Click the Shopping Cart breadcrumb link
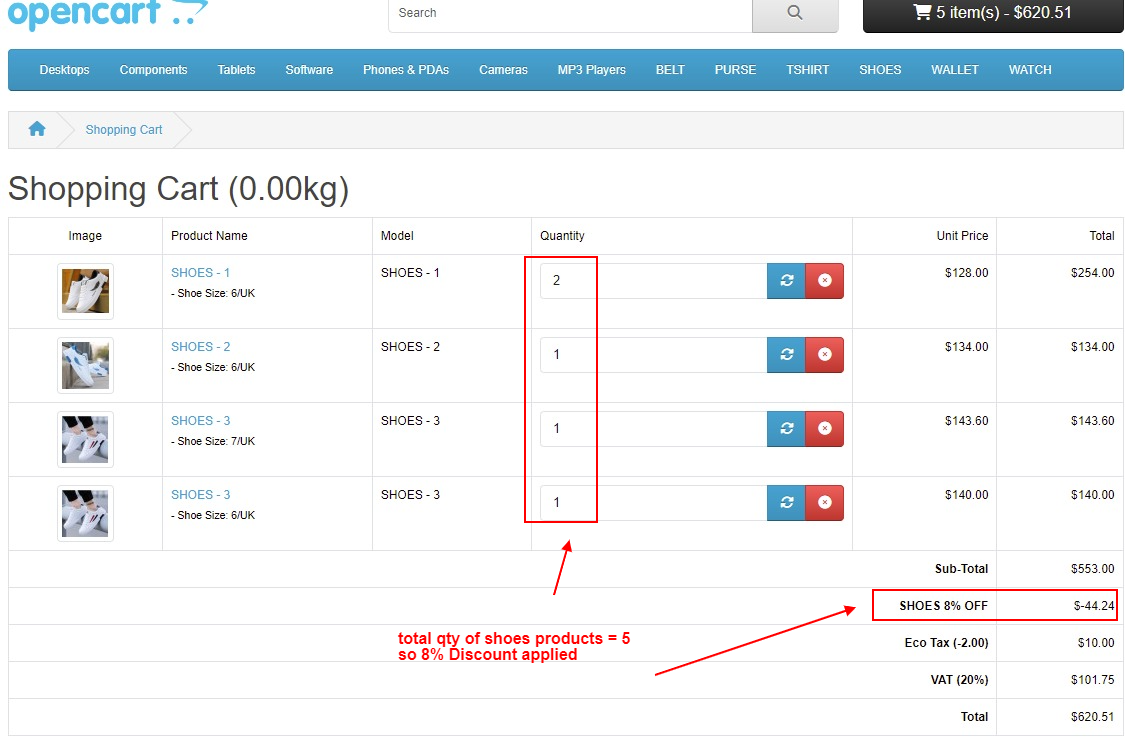This screenshot has height=745, width=1125. (124, 130)
